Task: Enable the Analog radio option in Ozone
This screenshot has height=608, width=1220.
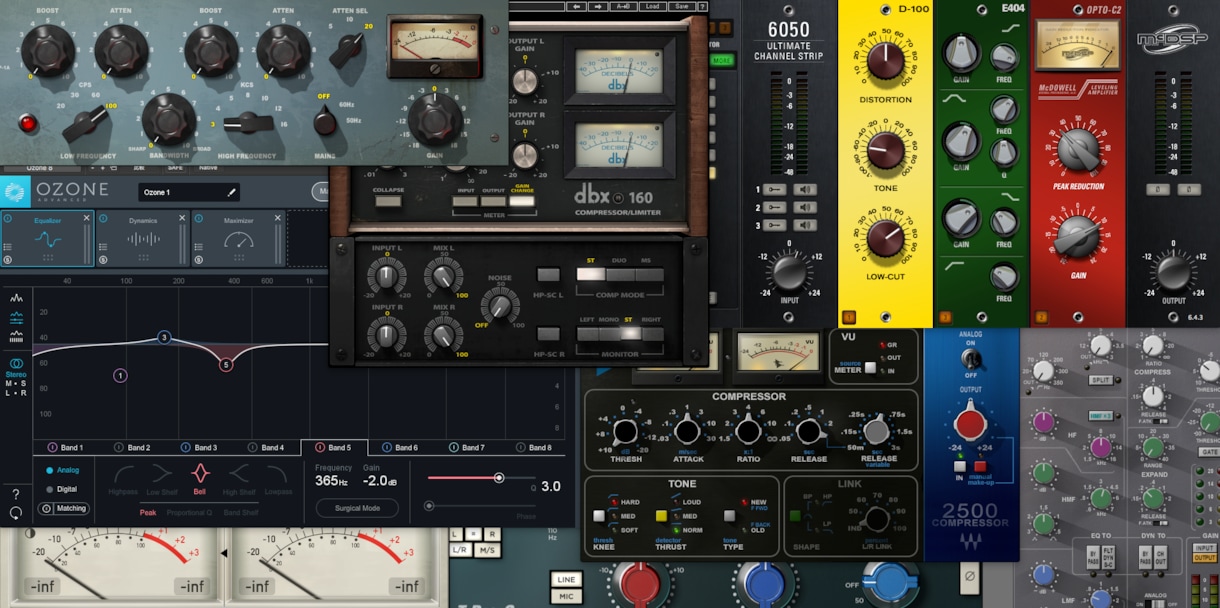Action: [62, 470]
